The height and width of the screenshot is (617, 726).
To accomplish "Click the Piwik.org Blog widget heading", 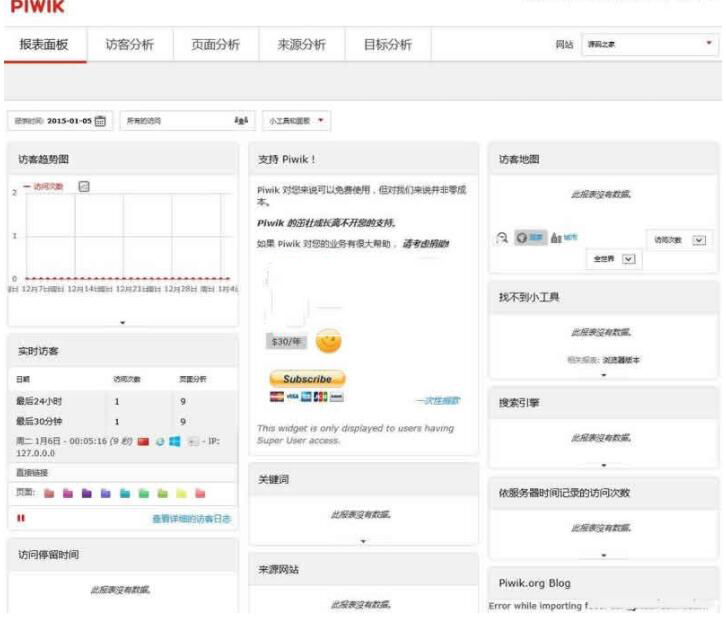I will 534,583.
